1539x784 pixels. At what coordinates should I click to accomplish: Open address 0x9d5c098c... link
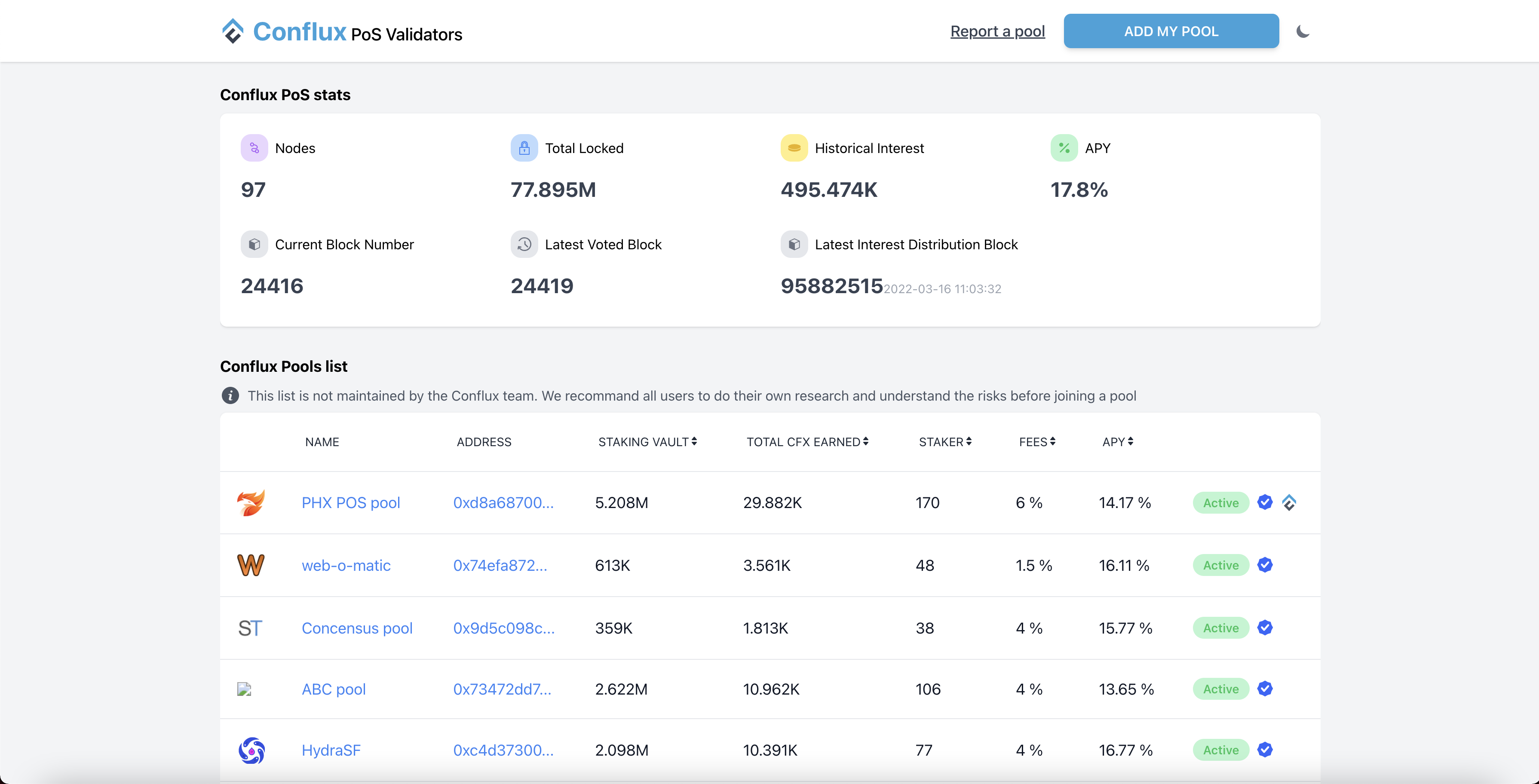(504, 628)
